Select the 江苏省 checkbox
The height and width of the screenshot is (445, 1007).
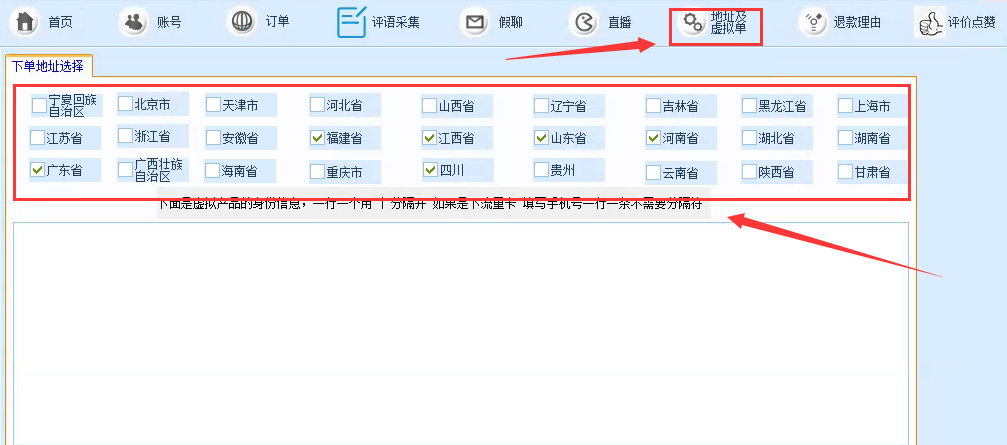click(37, 137)
